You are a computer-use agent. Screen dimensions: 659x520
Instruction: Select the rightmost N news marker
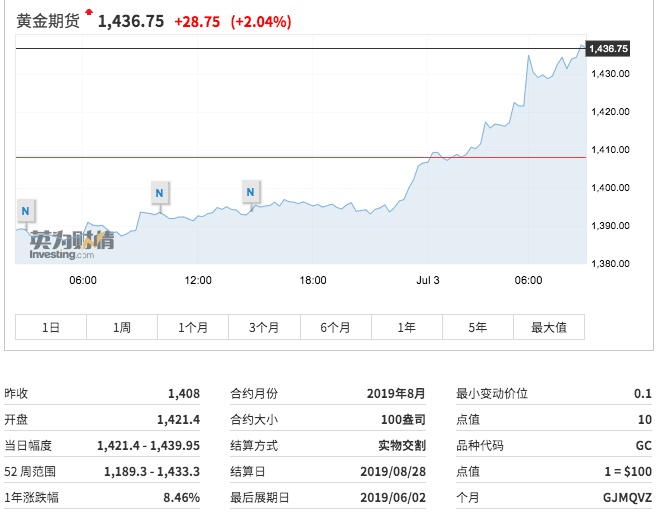(x=251, y=190)
